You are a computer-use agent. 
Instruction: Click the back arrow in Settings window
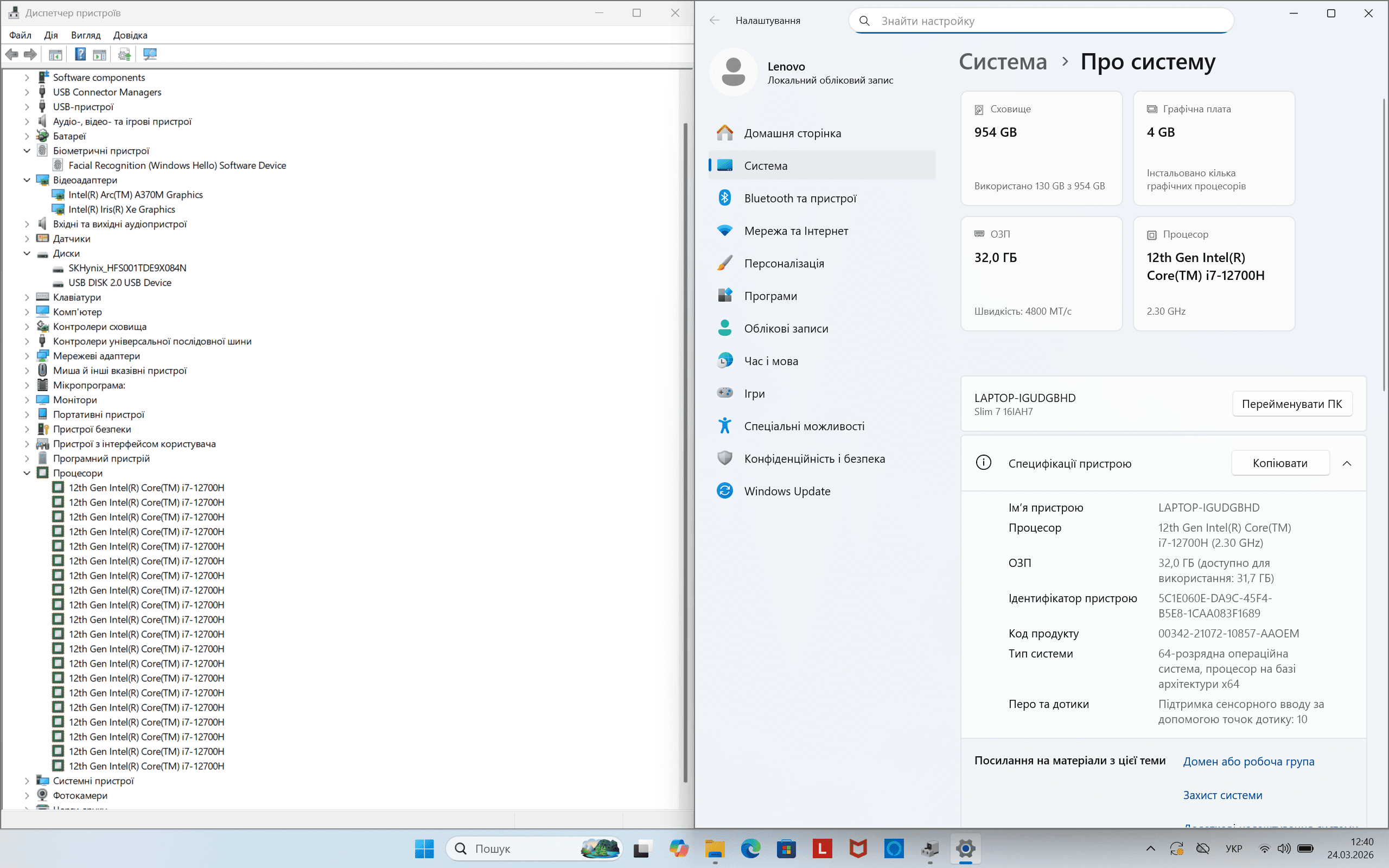[714, 21]
